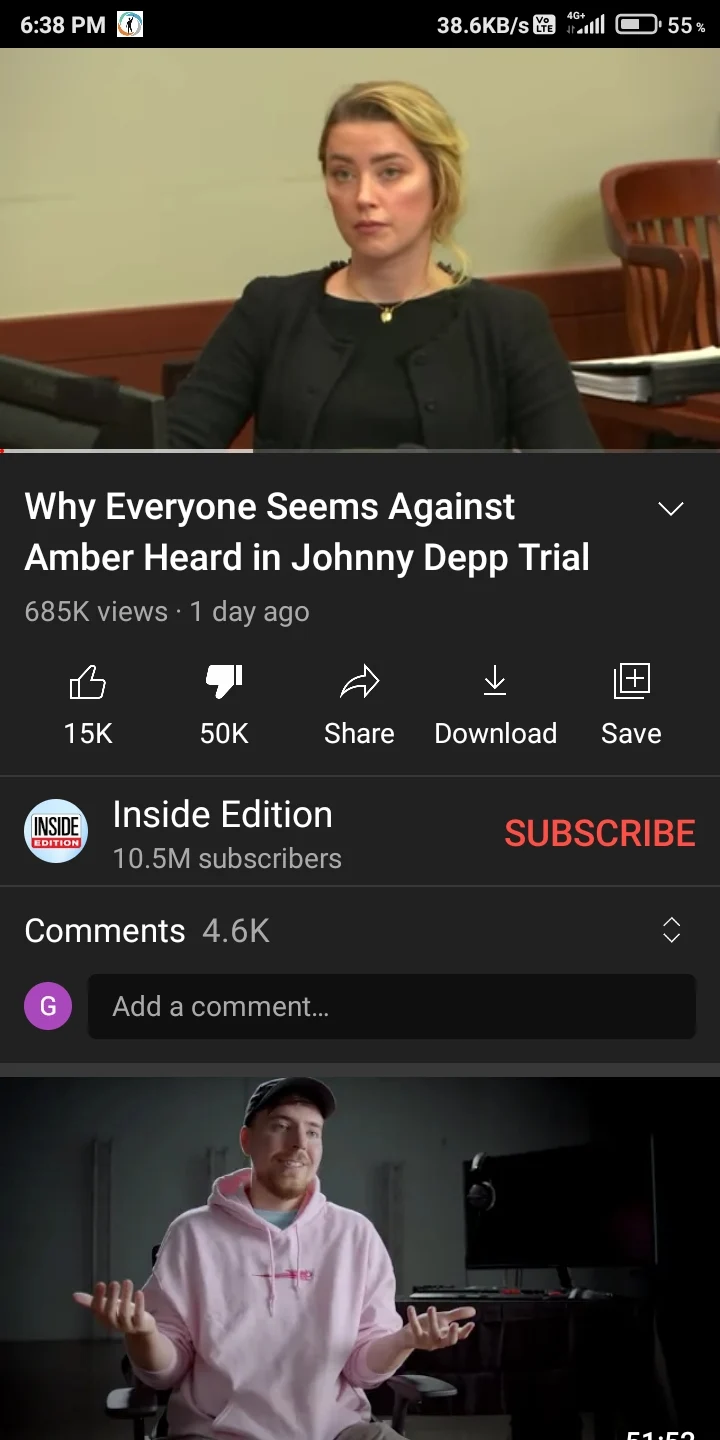Viewport: 720px width, 1440px height.
Task: Tap the Amber Heard video player
Action: (360, 249)
